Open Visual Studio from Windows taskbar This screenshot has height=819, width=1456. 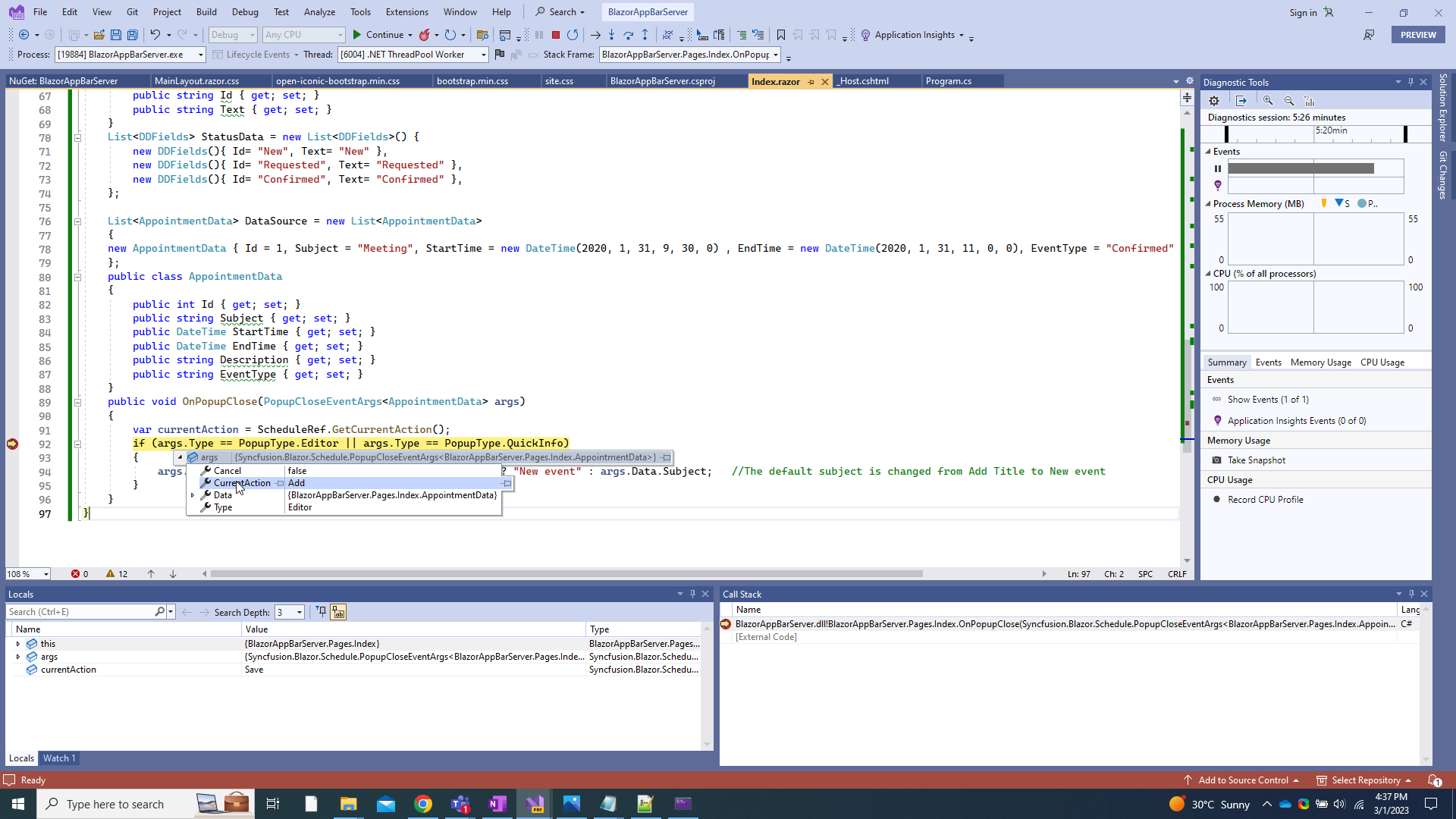pyautogui.click(x=535, y=804)
